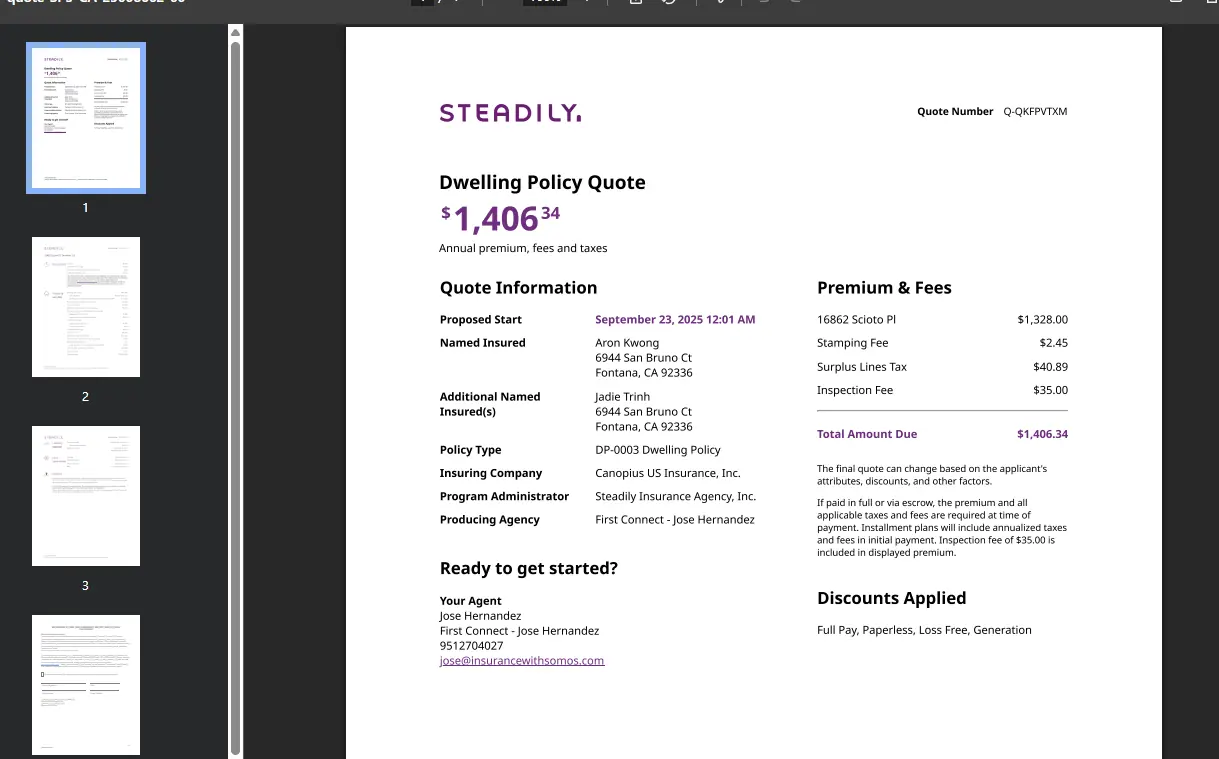Click the Program Administrator label
The height and width of the screenshot is (759, 1219).
click(x=504, y=496)
